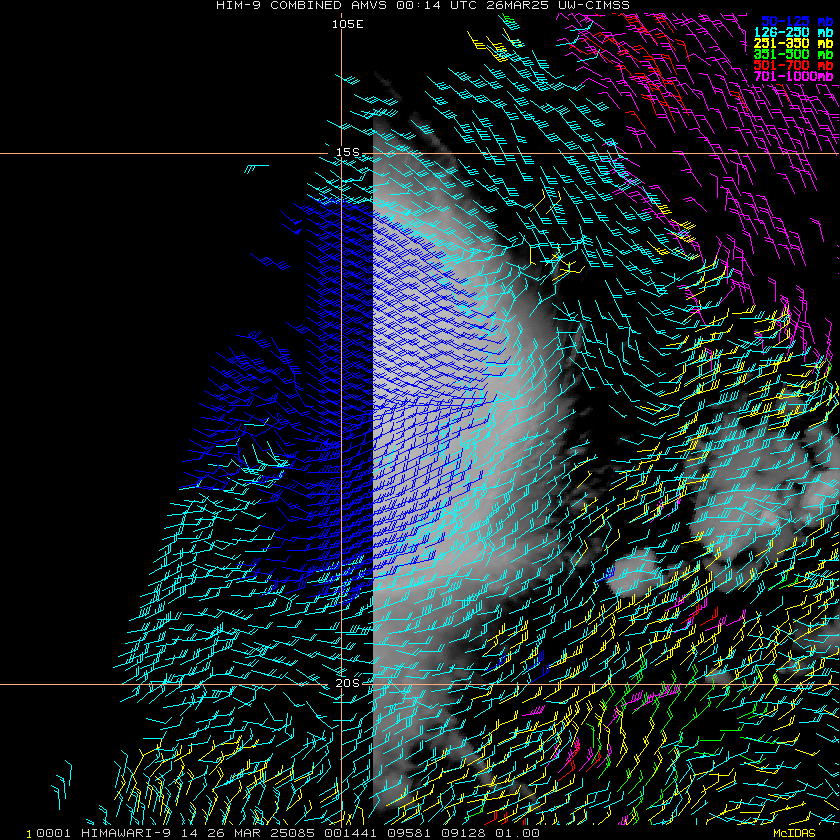The width and height of the screenshot is (840, 840).
Task: Select the 701-1000mb magenta legend entry
Action: point(793,77)
